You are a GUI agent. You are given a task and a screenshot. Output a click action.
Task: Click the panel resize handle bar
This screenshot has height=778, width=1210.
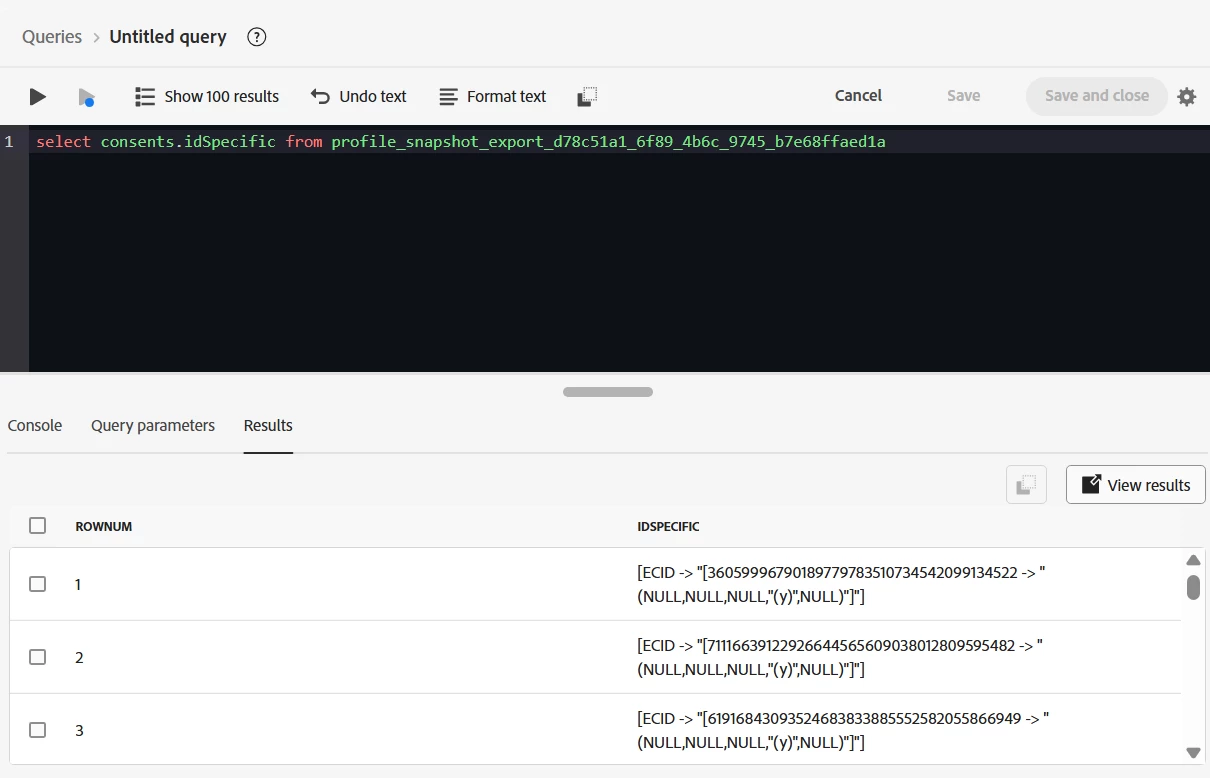coord(608,392)
